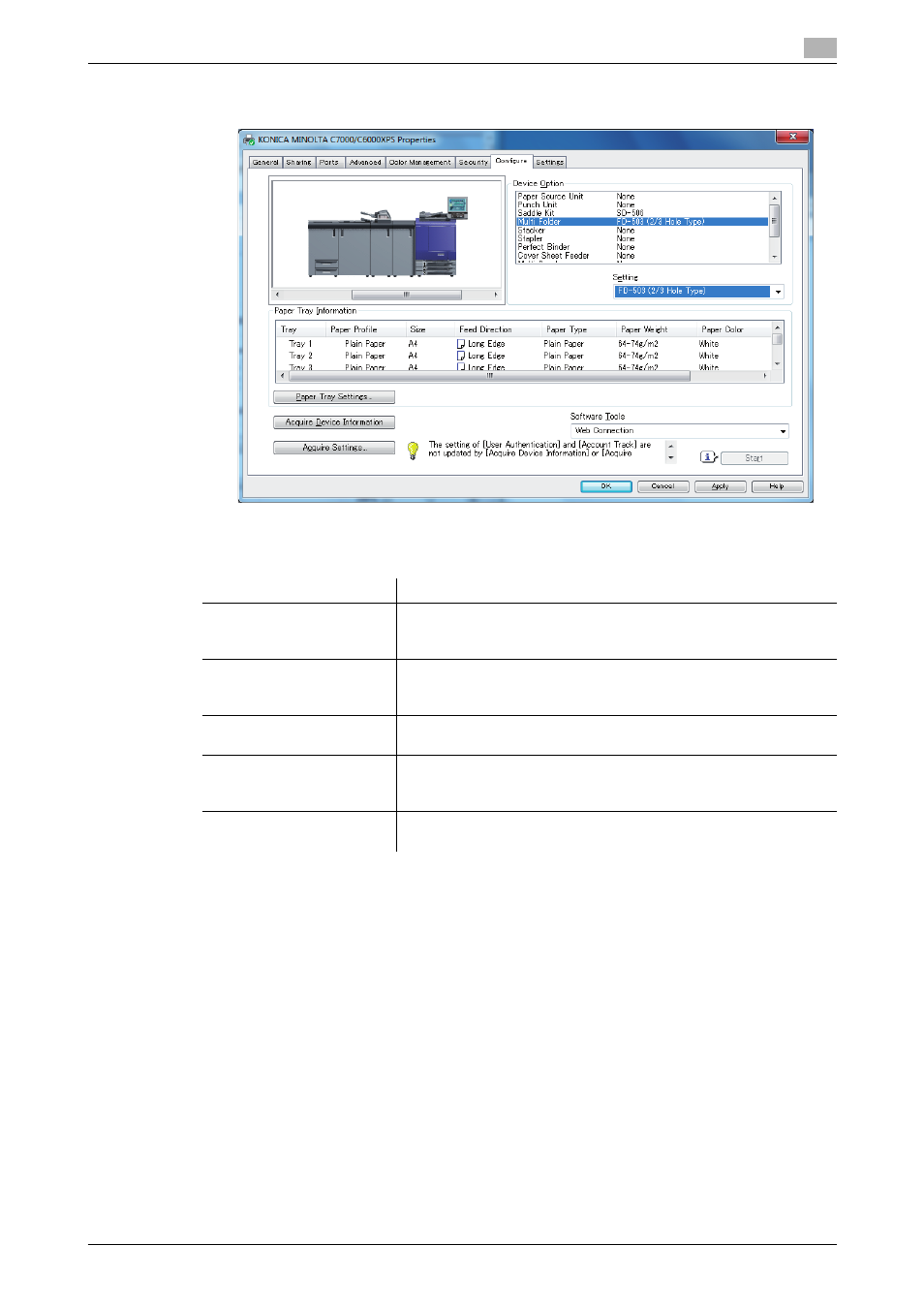Image resolution: width=924 pixels, height=1308 pixels.
Task: Switch to the General tab
Action: 265,163
